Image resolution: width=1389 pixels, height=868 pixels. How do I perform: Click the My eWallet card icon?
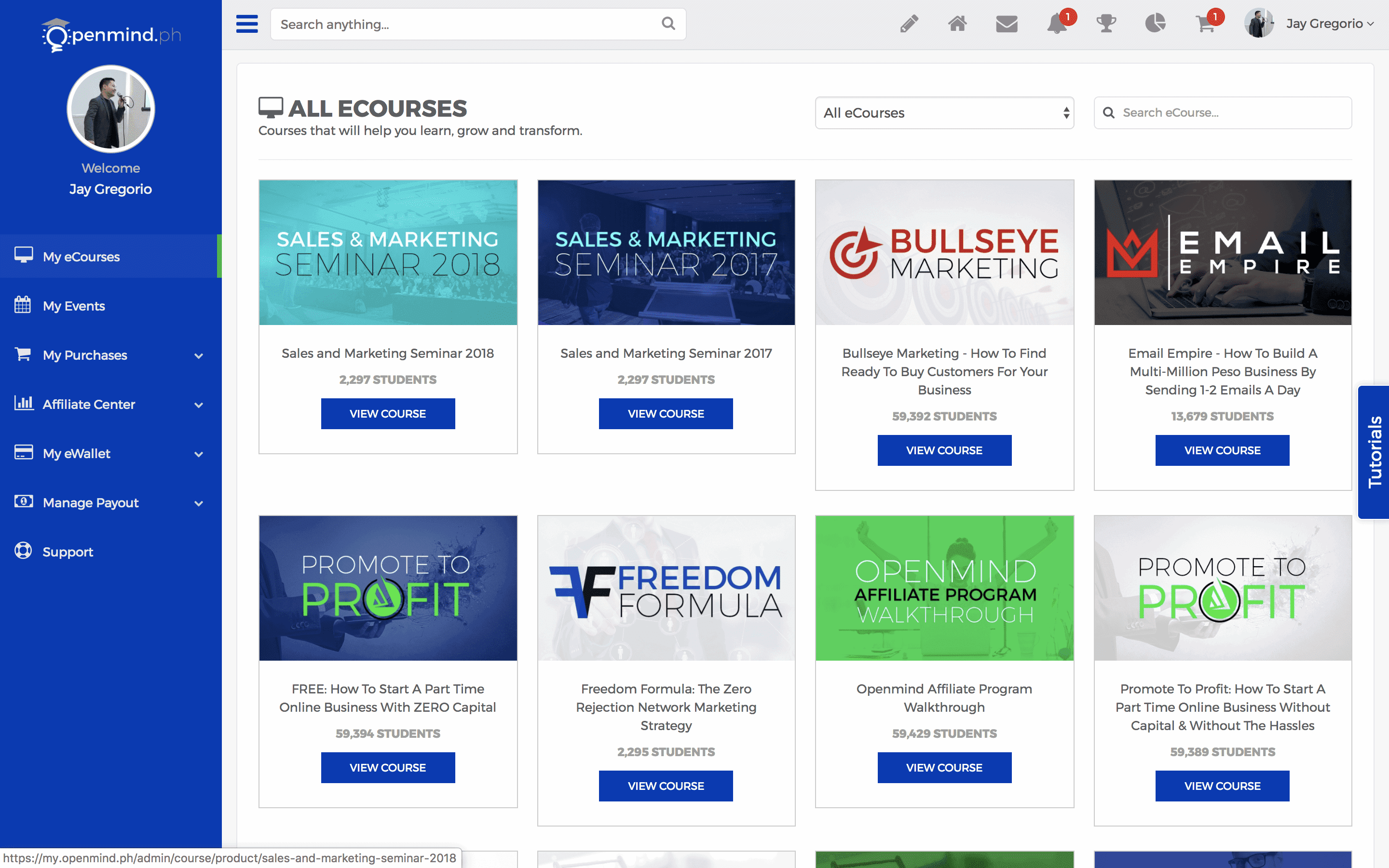coord(24,452)
